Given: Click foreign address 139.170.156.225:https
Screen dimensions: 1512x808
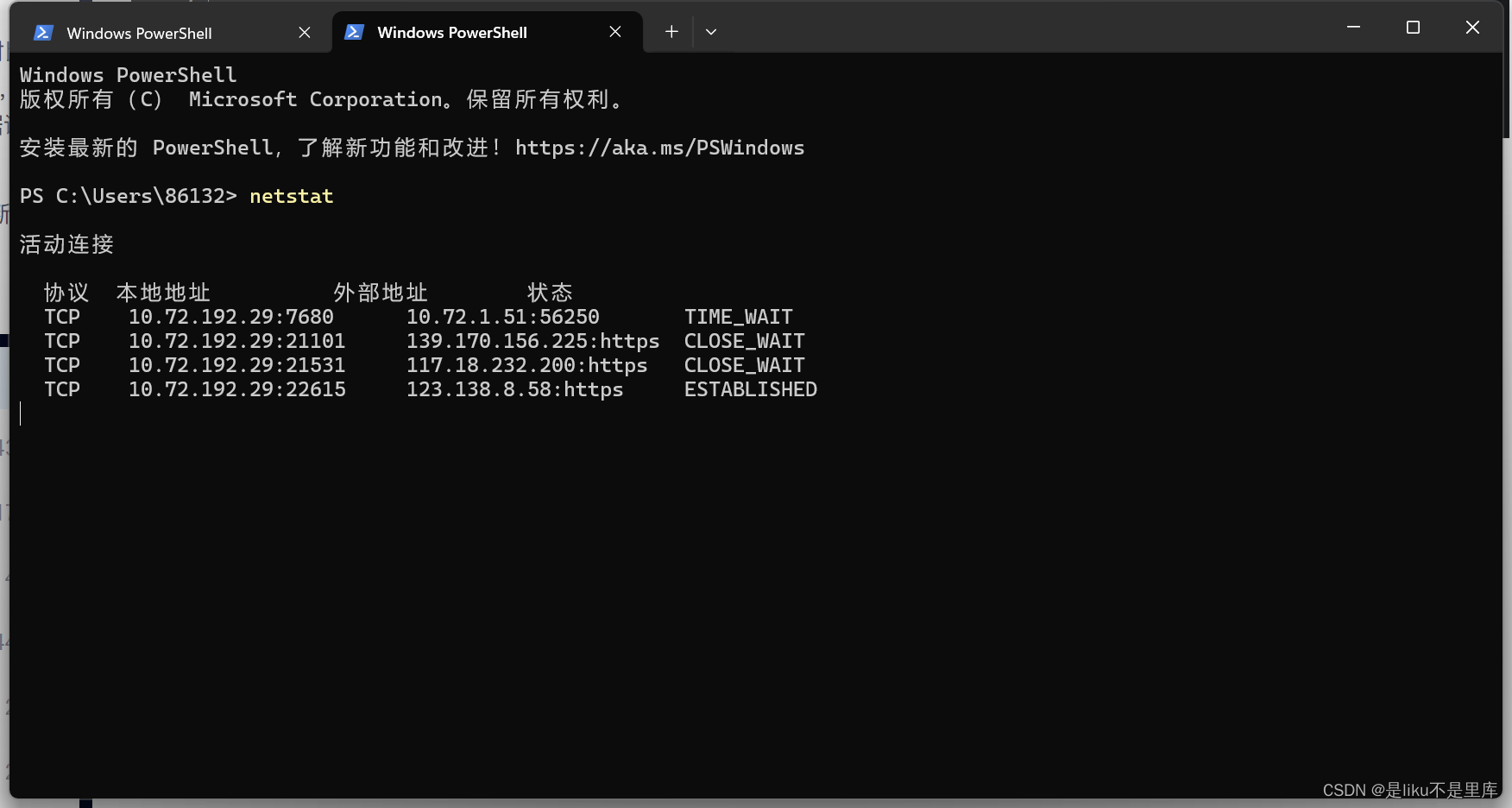Looking at the screenshot, I should coord(533,341).
